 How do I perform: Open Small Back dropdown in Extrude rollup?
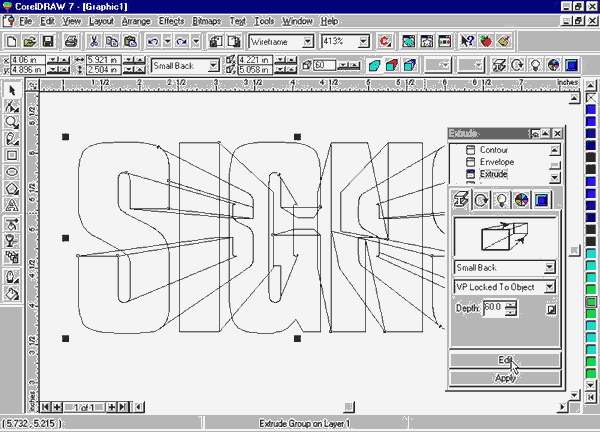click(x=549, y=267)
